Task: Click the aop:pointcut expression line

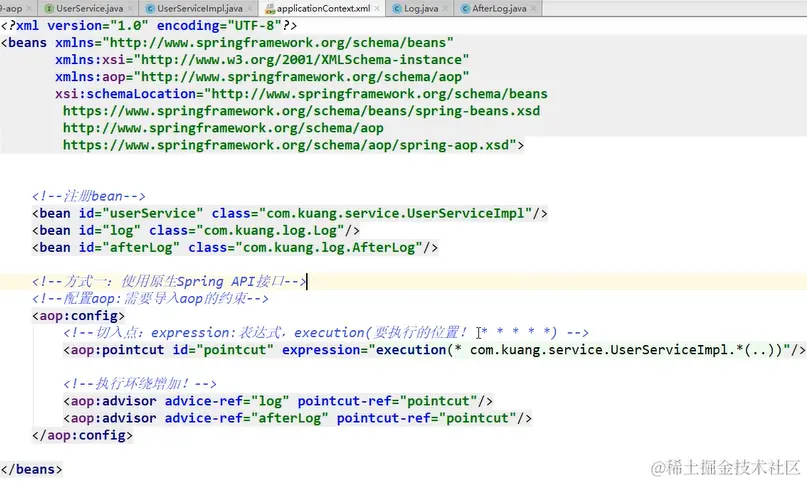Action: [x=434, y=350]
